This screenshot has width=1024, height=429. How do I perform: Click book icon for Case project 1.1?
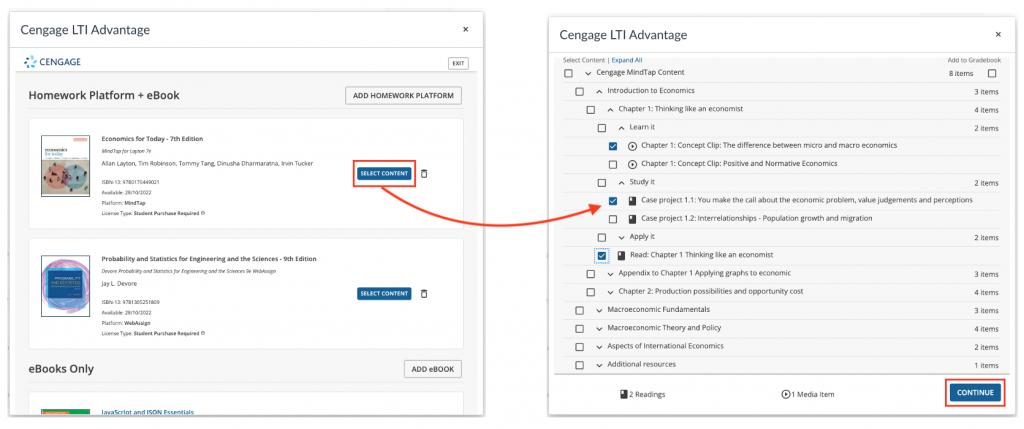point(632,200)
